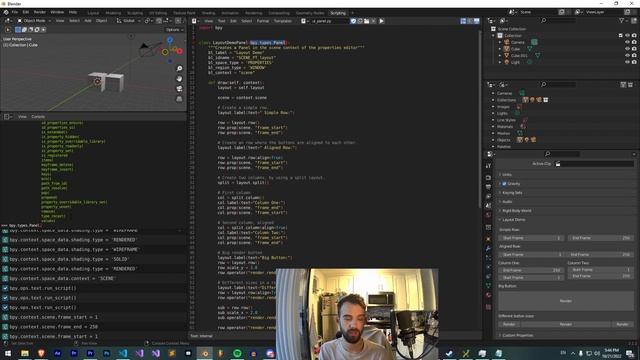Viewport: 640px width, 360px height.
Task: Open the Render menu
Action: click(40, 12)
